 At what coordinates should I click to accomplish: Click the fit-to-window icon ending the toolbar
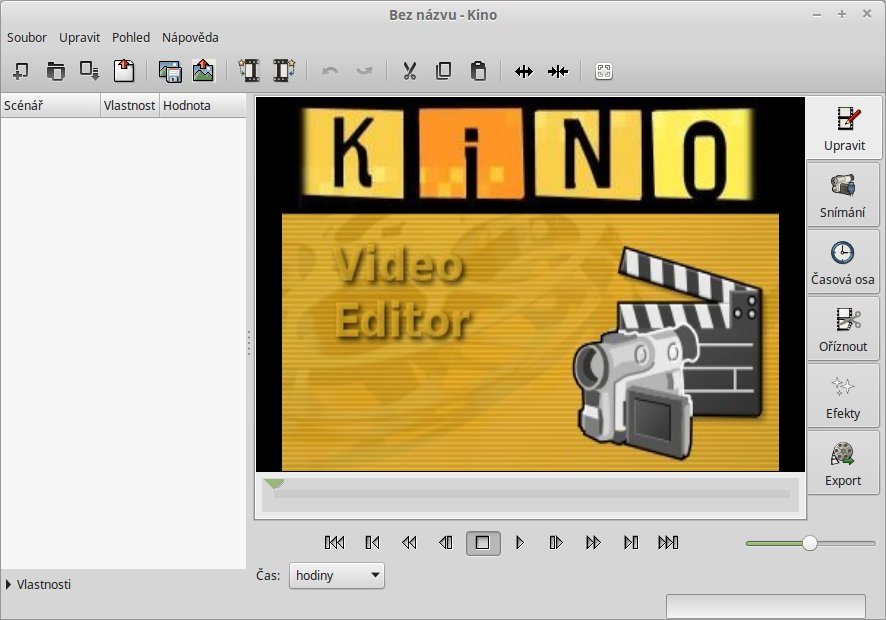(x=603, y=71)
